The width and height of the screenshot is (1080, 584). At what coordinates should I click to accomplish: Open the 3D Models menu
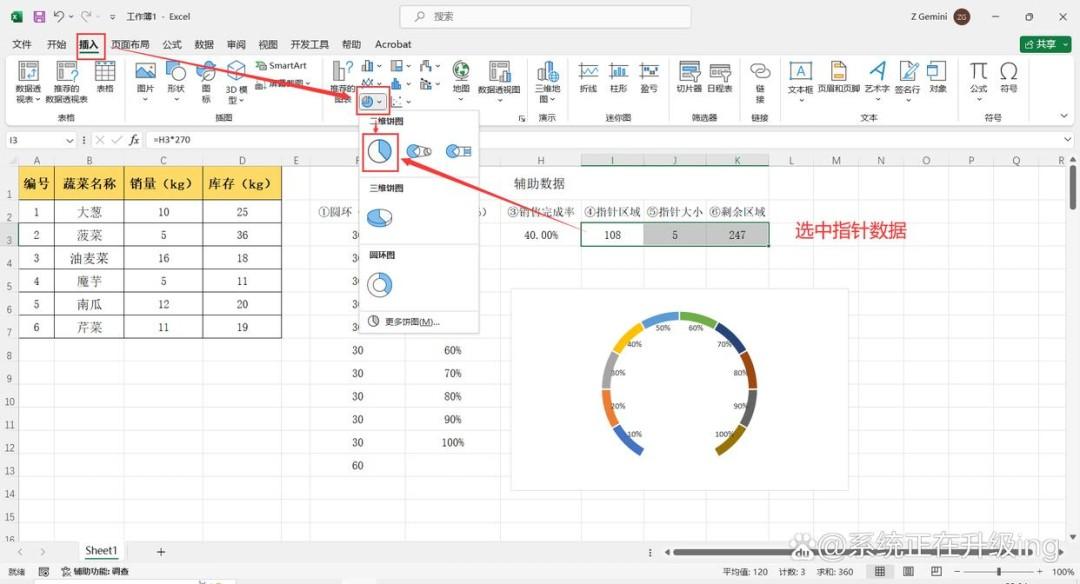[x=236, y=81]
